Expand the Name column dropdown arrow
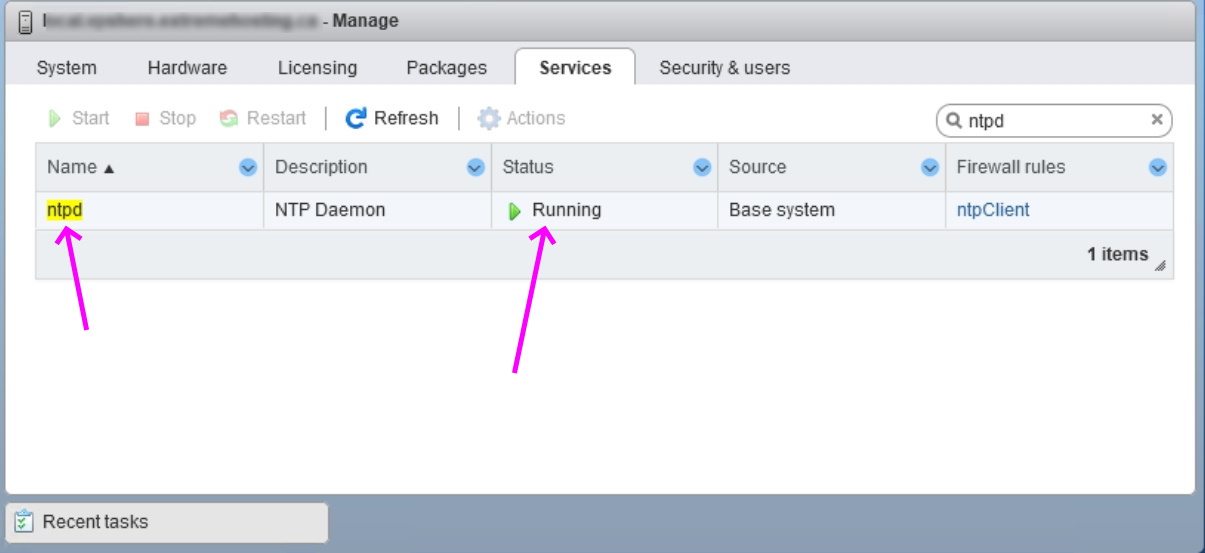1205x553 pixels. tap(248, 168)
